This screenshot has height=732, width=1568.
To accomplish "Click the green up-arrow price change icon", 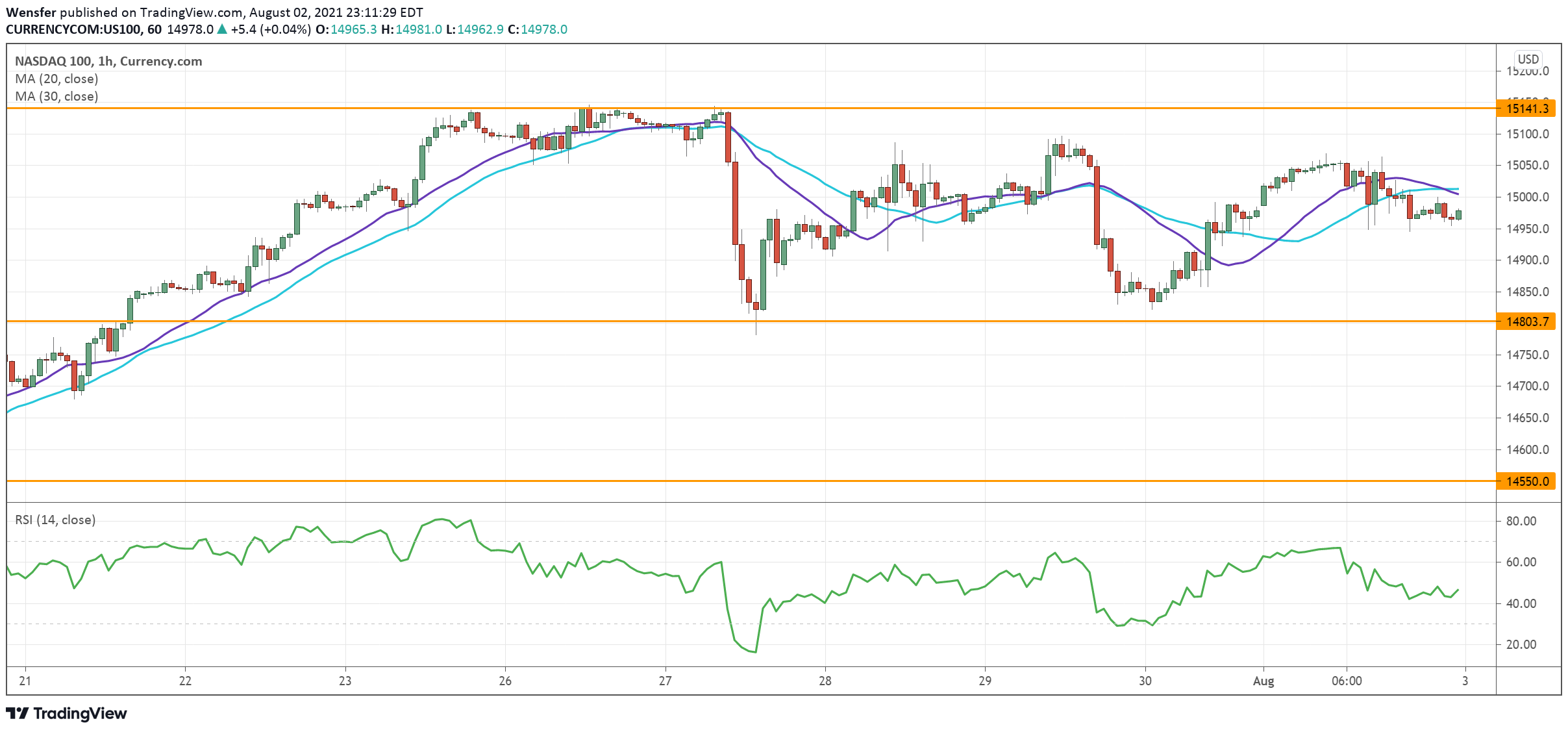I will coord(222,29).
